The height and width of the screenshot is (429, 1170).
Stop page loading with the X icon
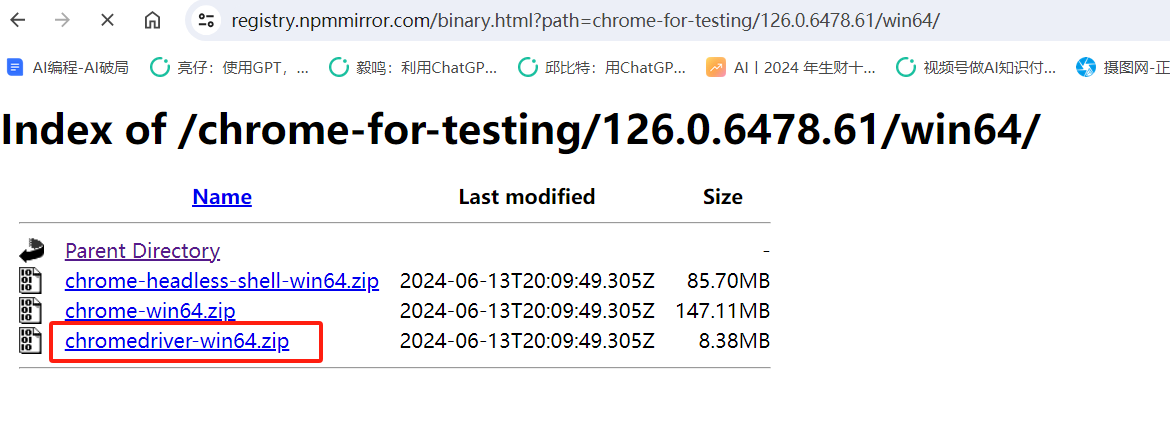107,20
